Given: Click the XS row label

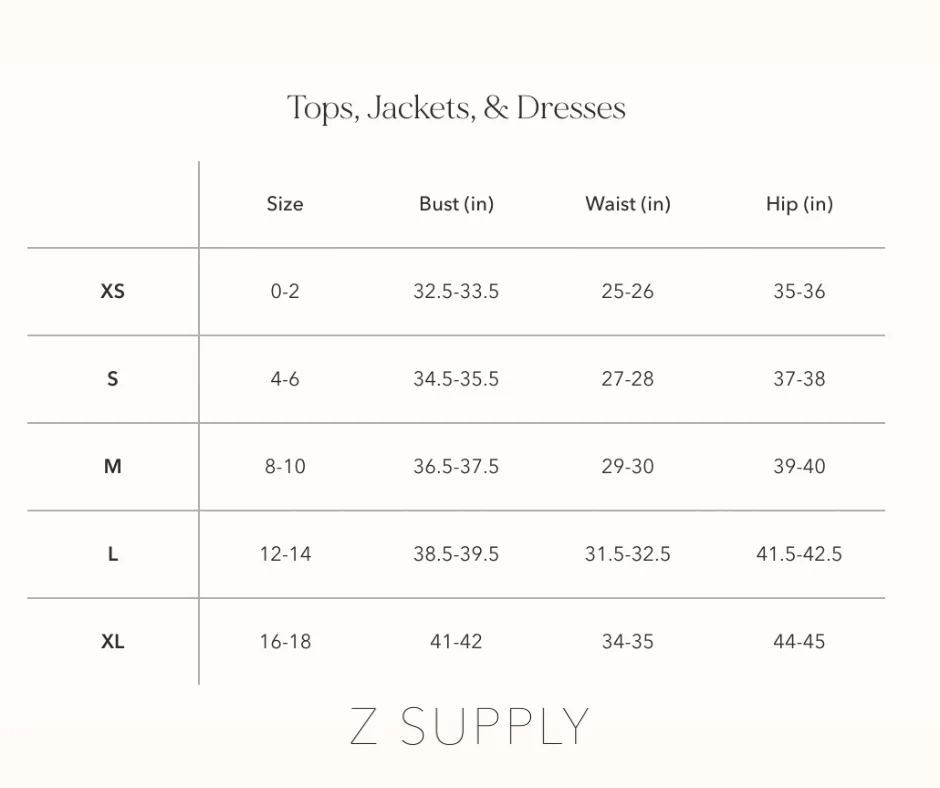Looking at the screenshot, I should 113,292.
